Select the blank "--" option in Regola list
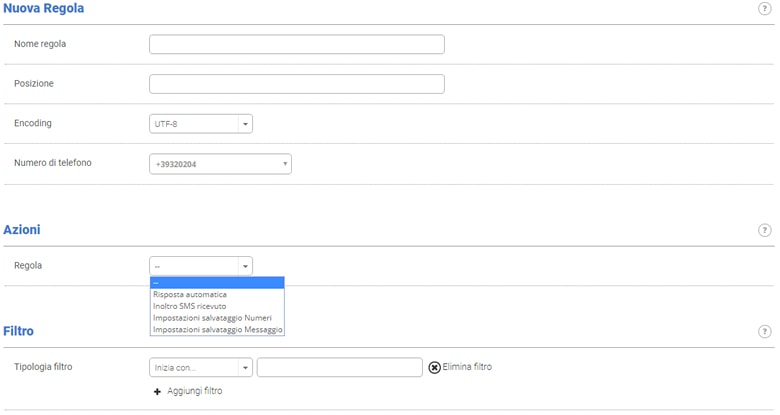 (217, 283)
